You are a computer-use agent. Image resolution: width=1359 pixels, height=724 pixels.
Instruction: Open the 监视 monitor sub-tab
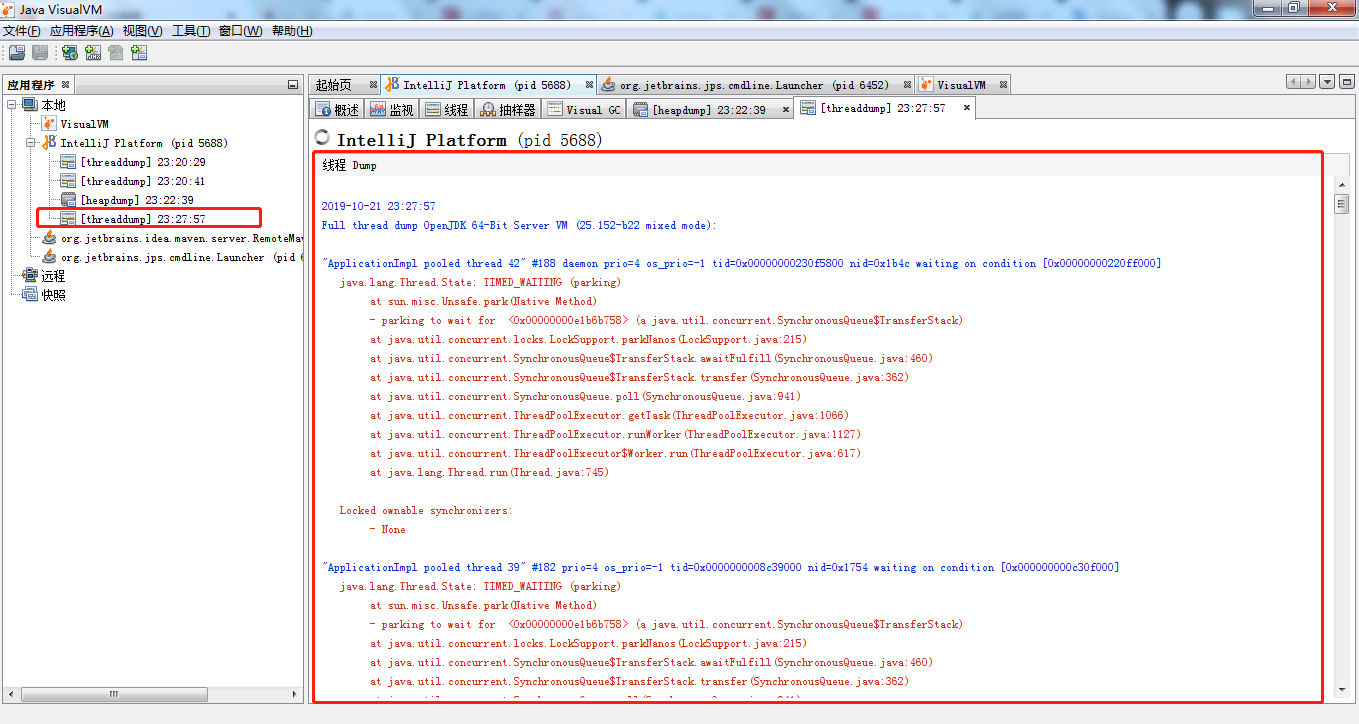[x=392, y=109]
